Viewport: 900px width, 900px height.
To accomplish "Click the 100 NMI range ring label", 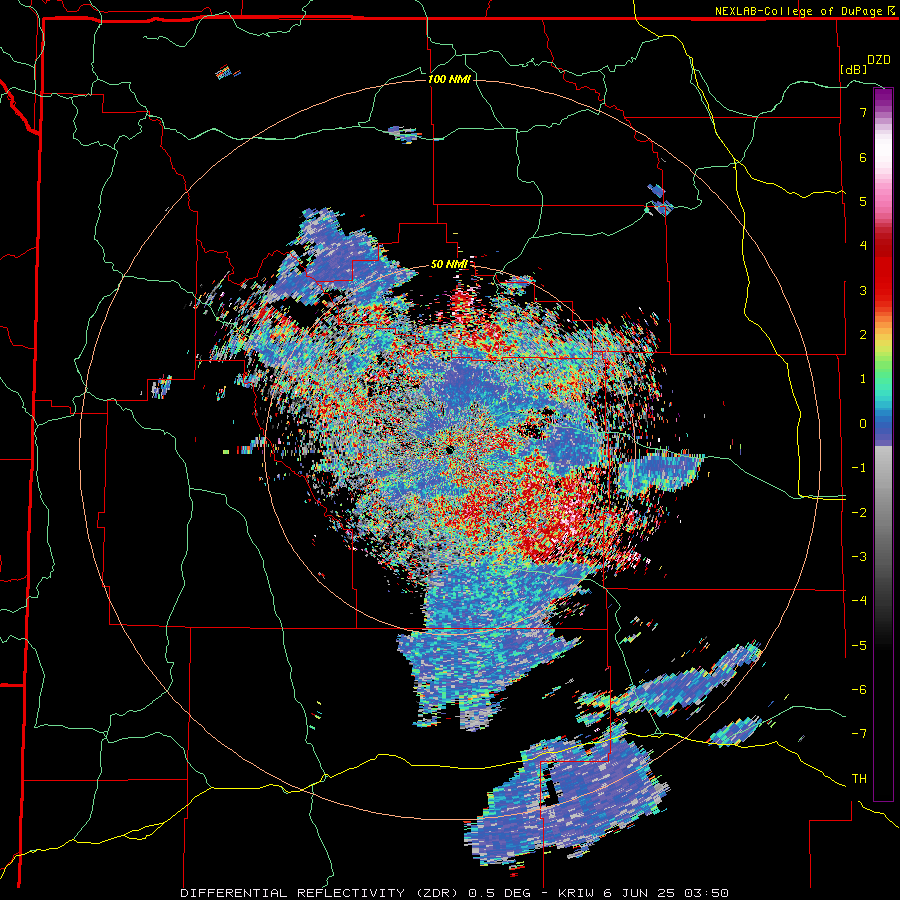I will coord(449,79).
